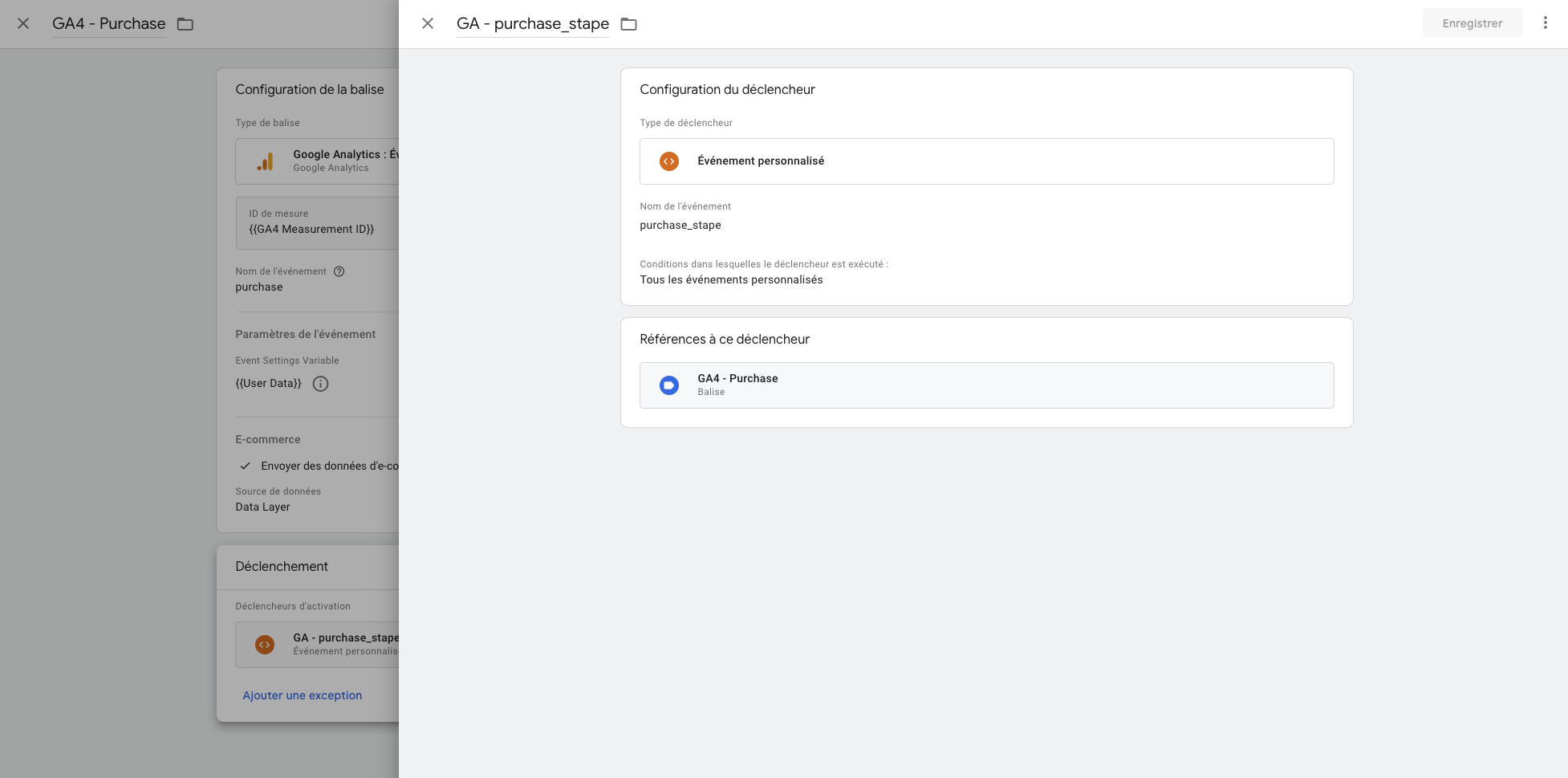1568x778 pixels.
Task: Open folder icon next to GA - purchase_stape title
Action: pyautogui.click(x=629, y=24)
